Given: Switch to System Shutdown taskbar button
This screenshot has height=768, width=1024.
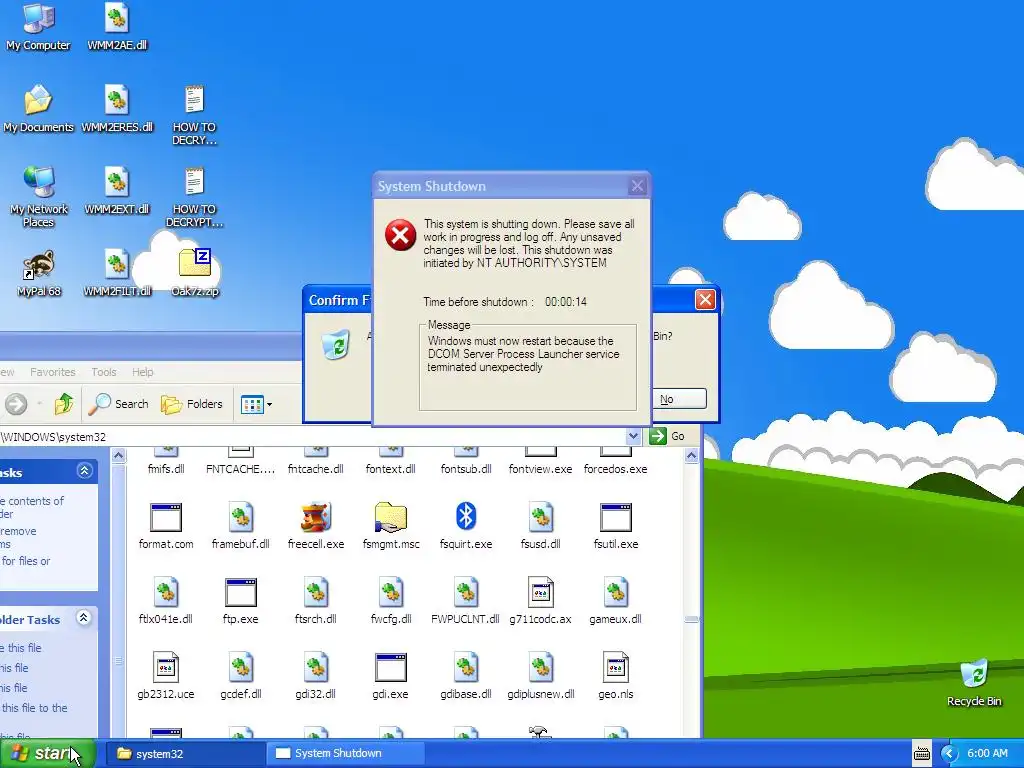Looking at the screenshot, I should 346,754.
